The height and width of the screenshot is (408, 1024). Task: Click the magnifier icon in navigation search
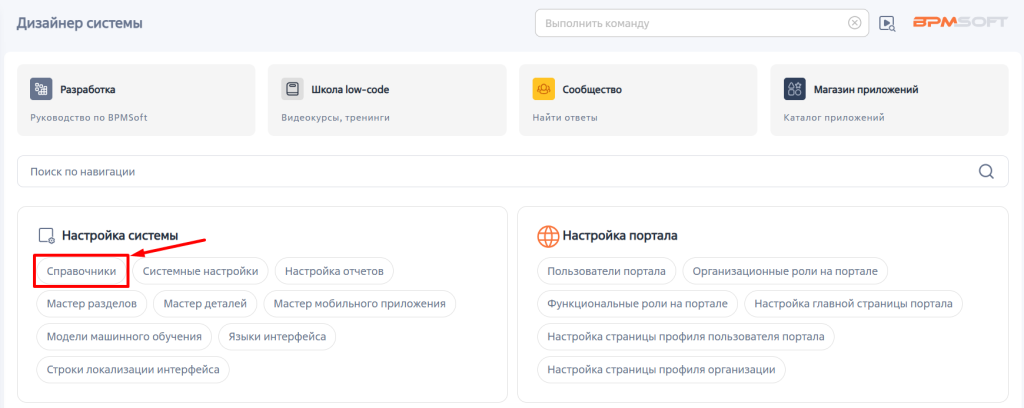[986, 172]
